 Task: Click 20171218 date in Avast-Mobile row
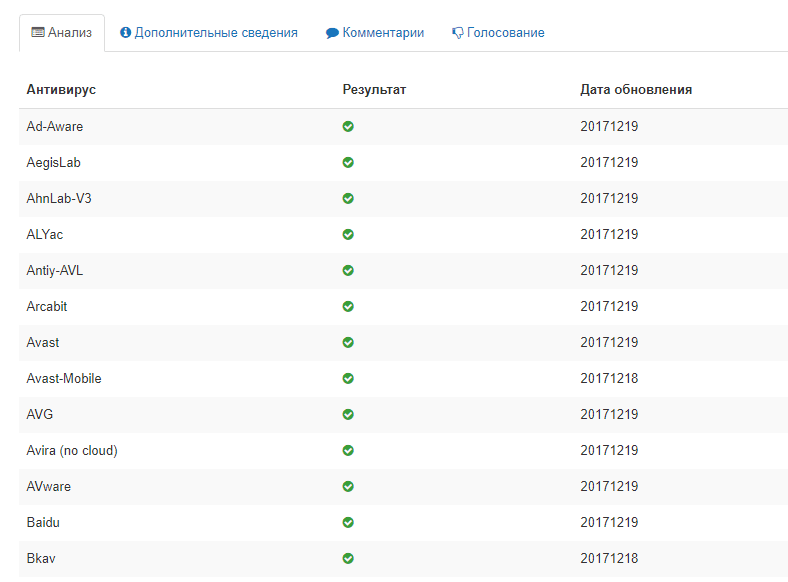609,378
